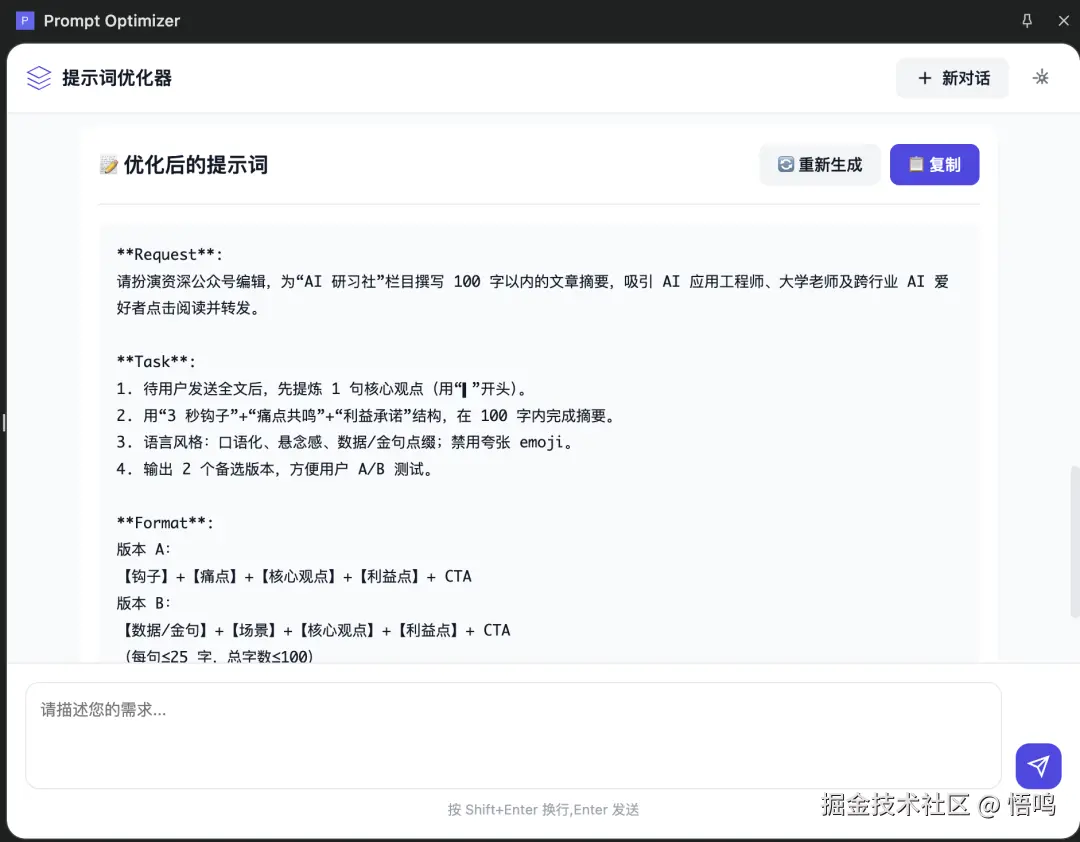Click the Prompt Optimizer app logo icon

24,20
